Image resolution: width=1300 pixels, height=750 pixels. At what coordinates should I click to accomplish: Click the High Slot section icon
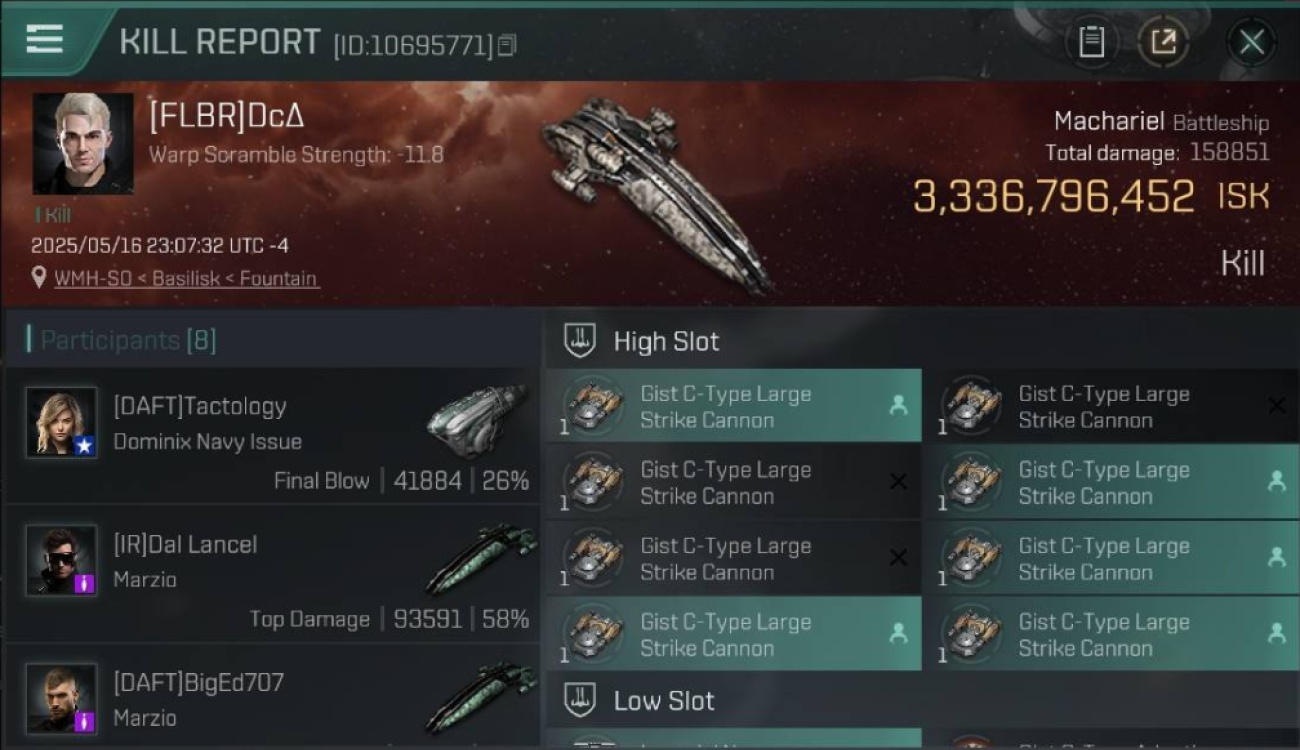[x=580, y=341]
